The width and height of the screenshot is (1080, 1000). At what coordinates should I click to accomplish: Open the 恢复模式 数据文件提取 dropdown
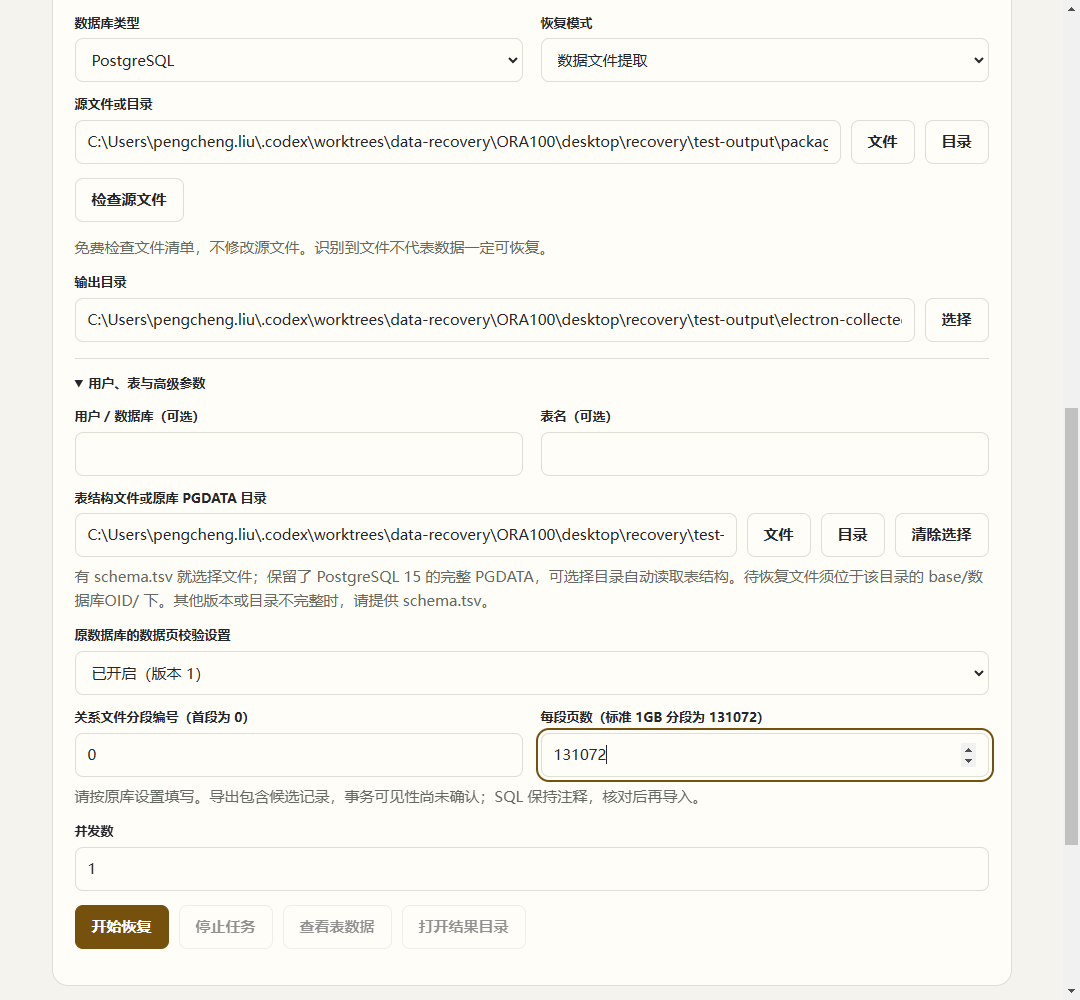click(765, 60)
